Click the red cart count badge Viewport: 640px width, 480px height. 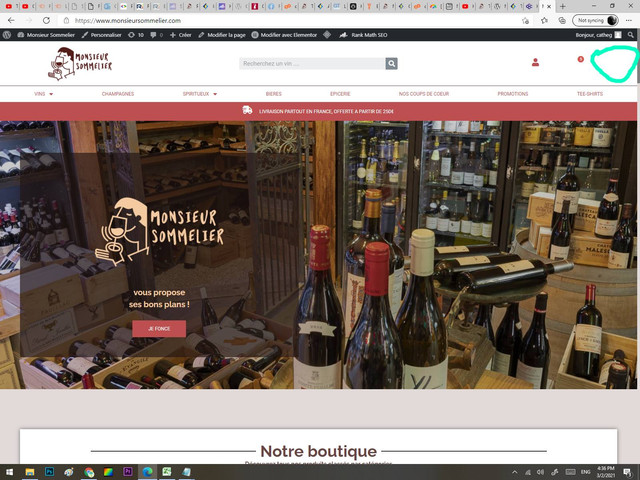click(580, 59)
